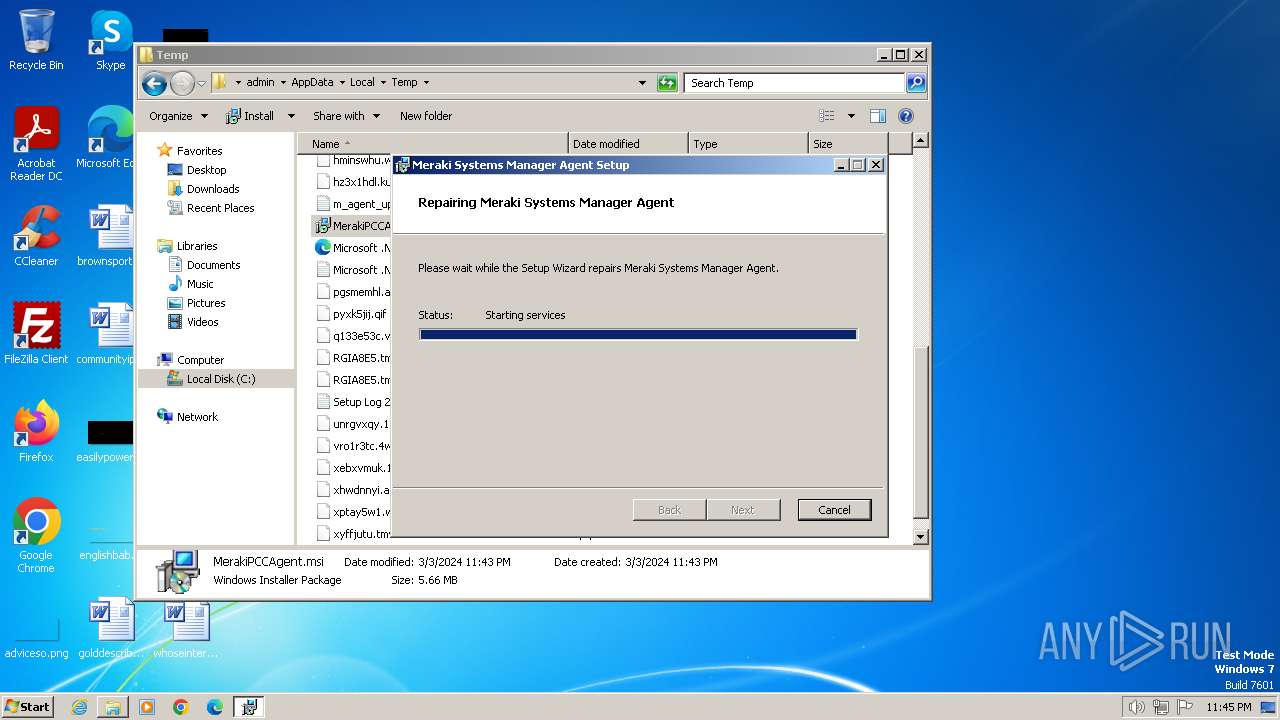Click the taskbar clock showing 11:45 PM
Screen dimensions: 1280x720
point(1229,707)
